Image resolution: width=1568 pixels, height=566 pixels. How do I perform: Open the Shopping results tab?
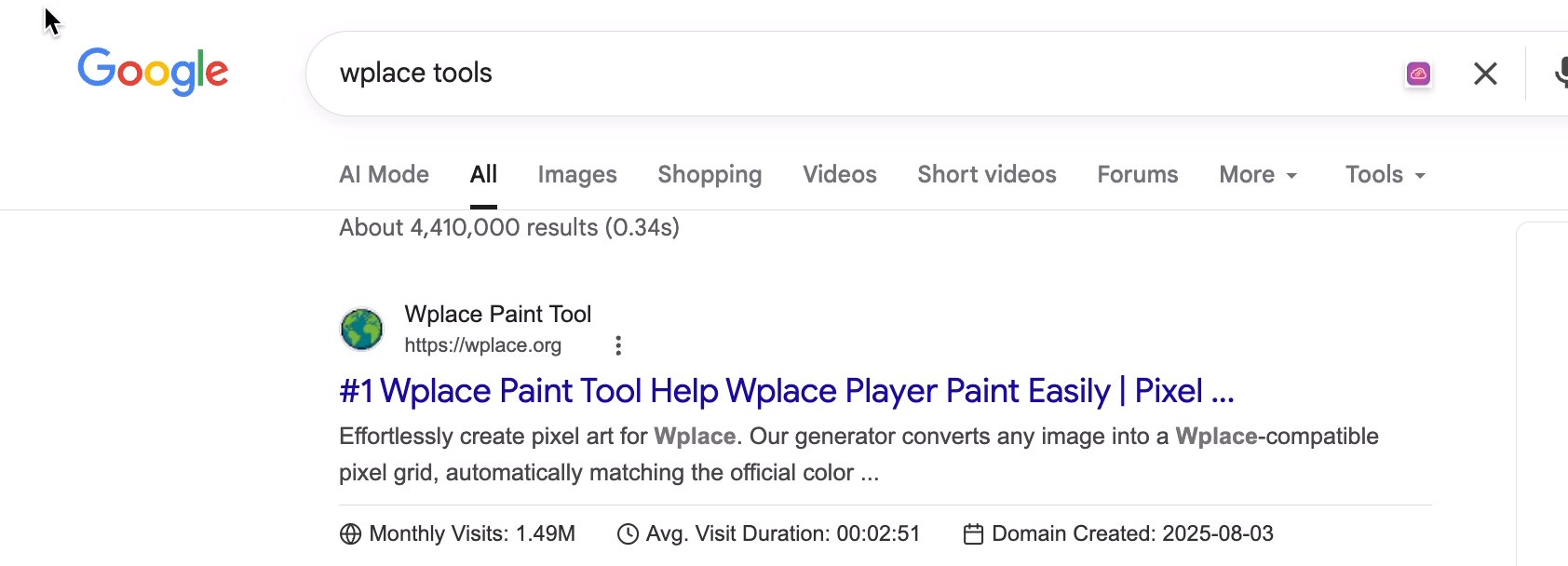pos(710,175)
